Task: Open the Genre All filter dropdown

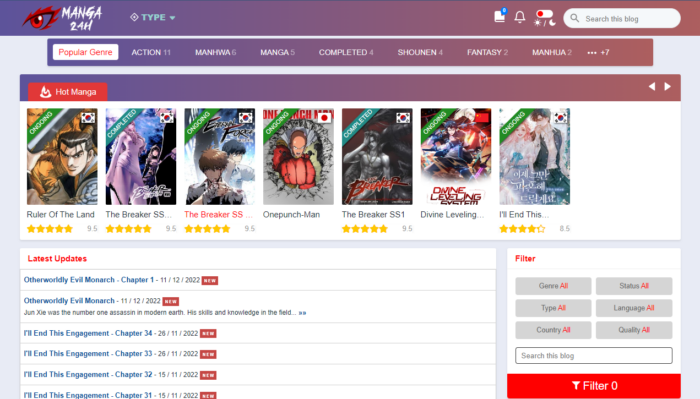Action: [x=553, y=286]
